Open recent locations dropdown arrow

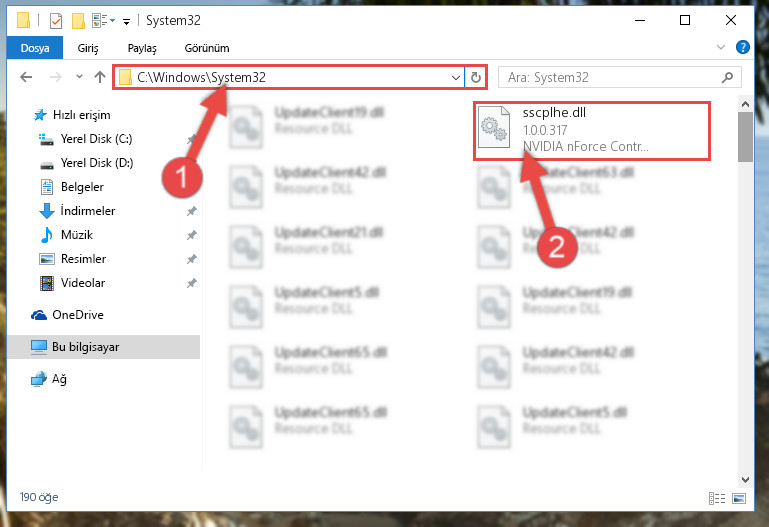point(79,76)
